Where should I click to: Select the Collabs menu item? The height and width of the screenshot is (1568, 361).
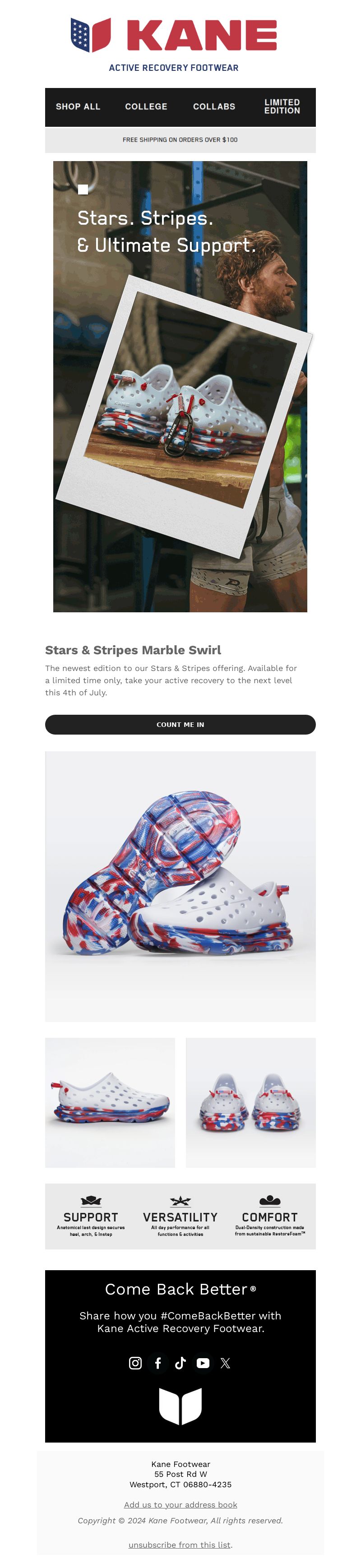(214, 106)
